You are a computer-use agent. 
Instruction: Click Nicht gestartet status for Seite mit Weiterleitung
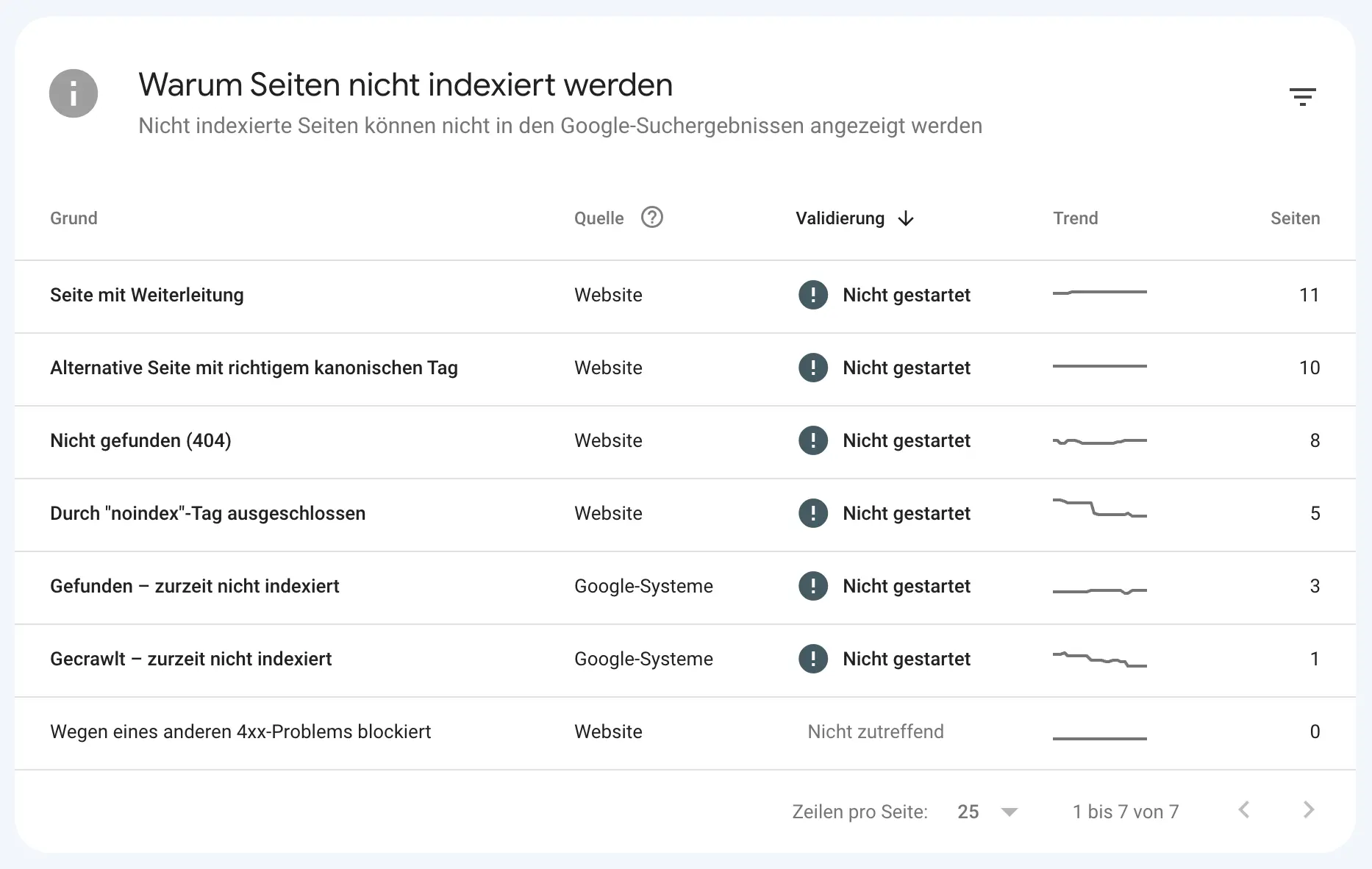(907, 295)
